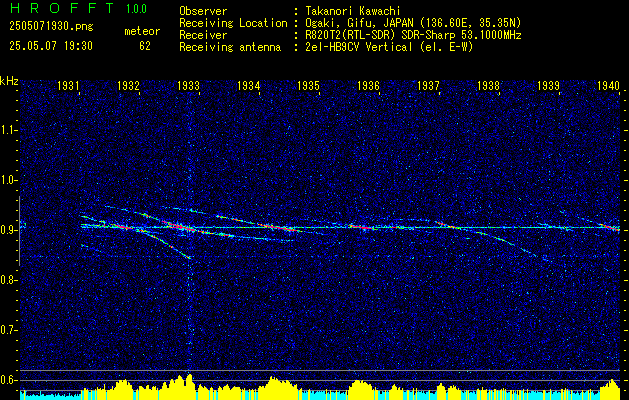629x400 pixels.
Task: Click the antenna text 2el-HB9CV Vertical
Action: tap(359, 47)
